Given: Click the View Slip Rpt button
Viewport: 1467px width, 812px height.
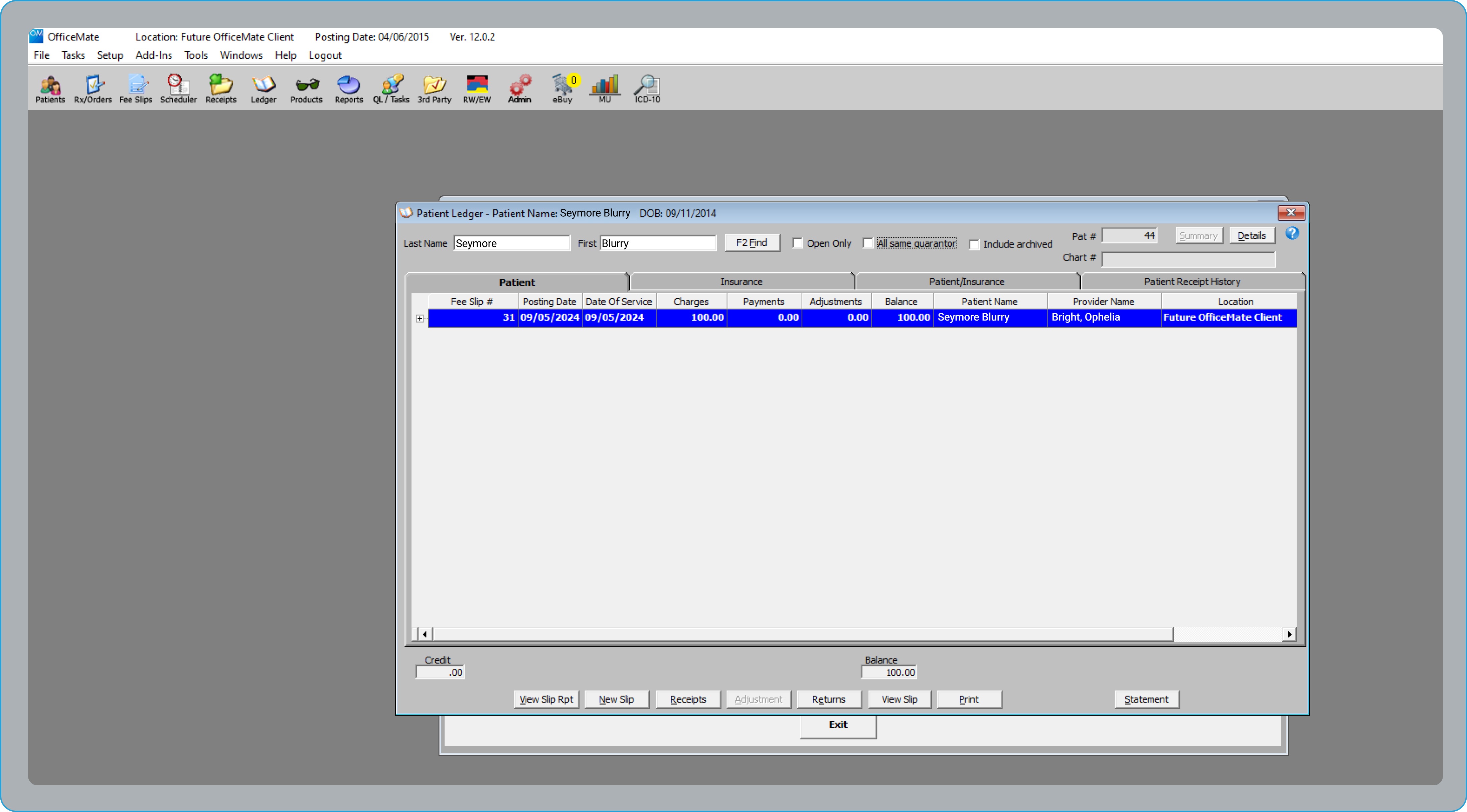Looking at the screenshot, I should pos(546,699).
